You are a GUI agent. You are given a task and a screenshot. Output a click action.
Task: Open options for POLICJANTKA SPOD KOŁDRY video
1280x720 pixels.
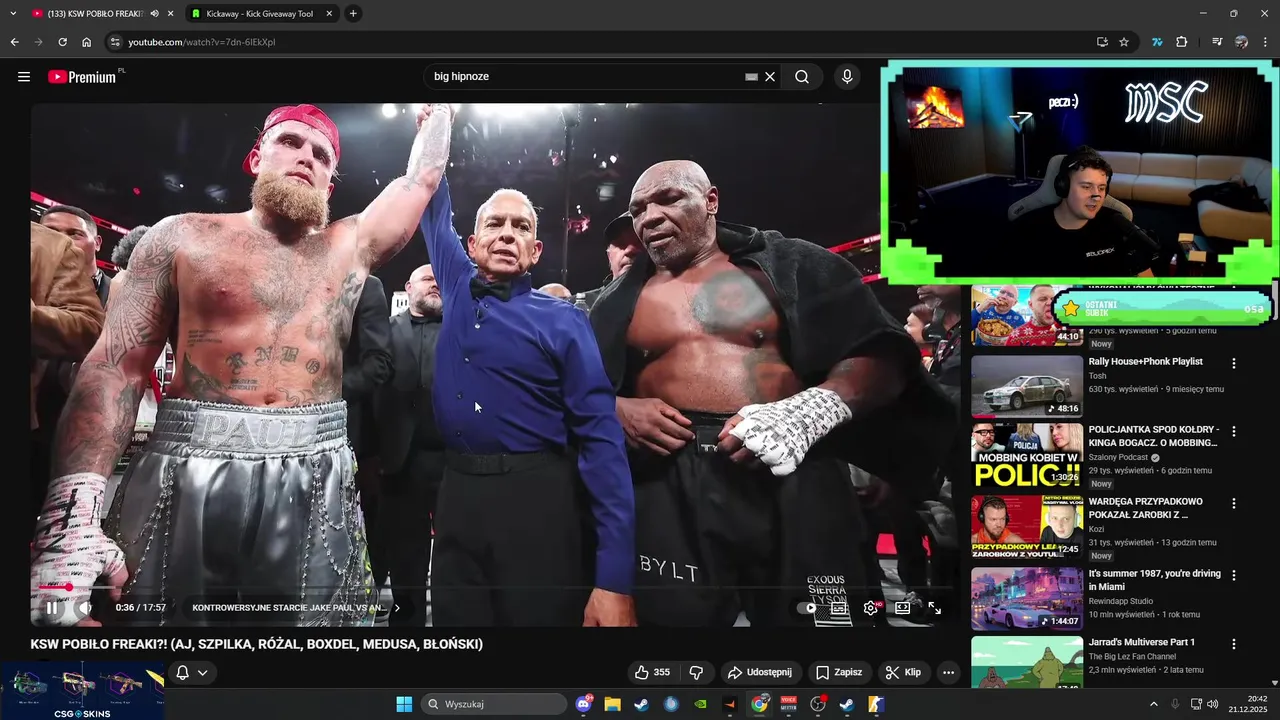pyautogui.click(x=1233, y=431)
